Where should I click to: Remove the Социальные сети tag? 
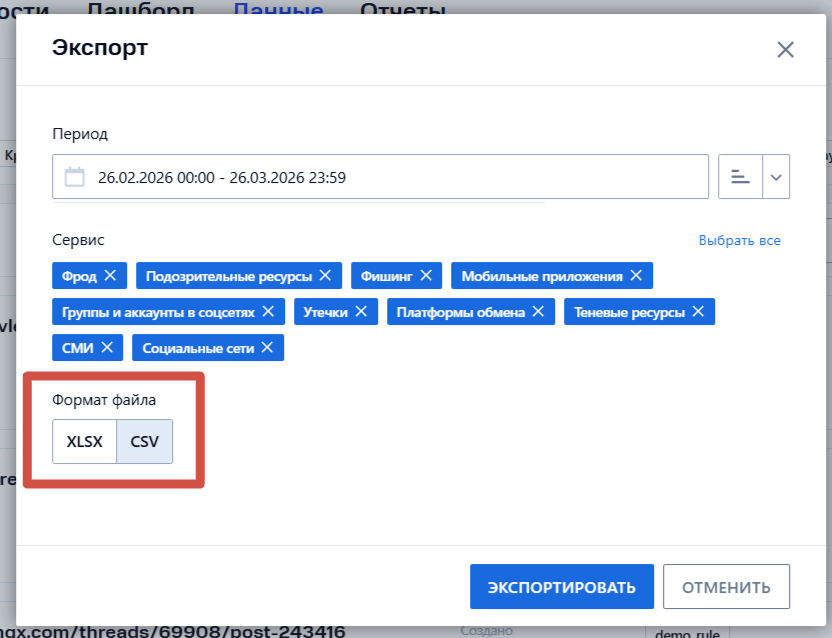point(266,347)
